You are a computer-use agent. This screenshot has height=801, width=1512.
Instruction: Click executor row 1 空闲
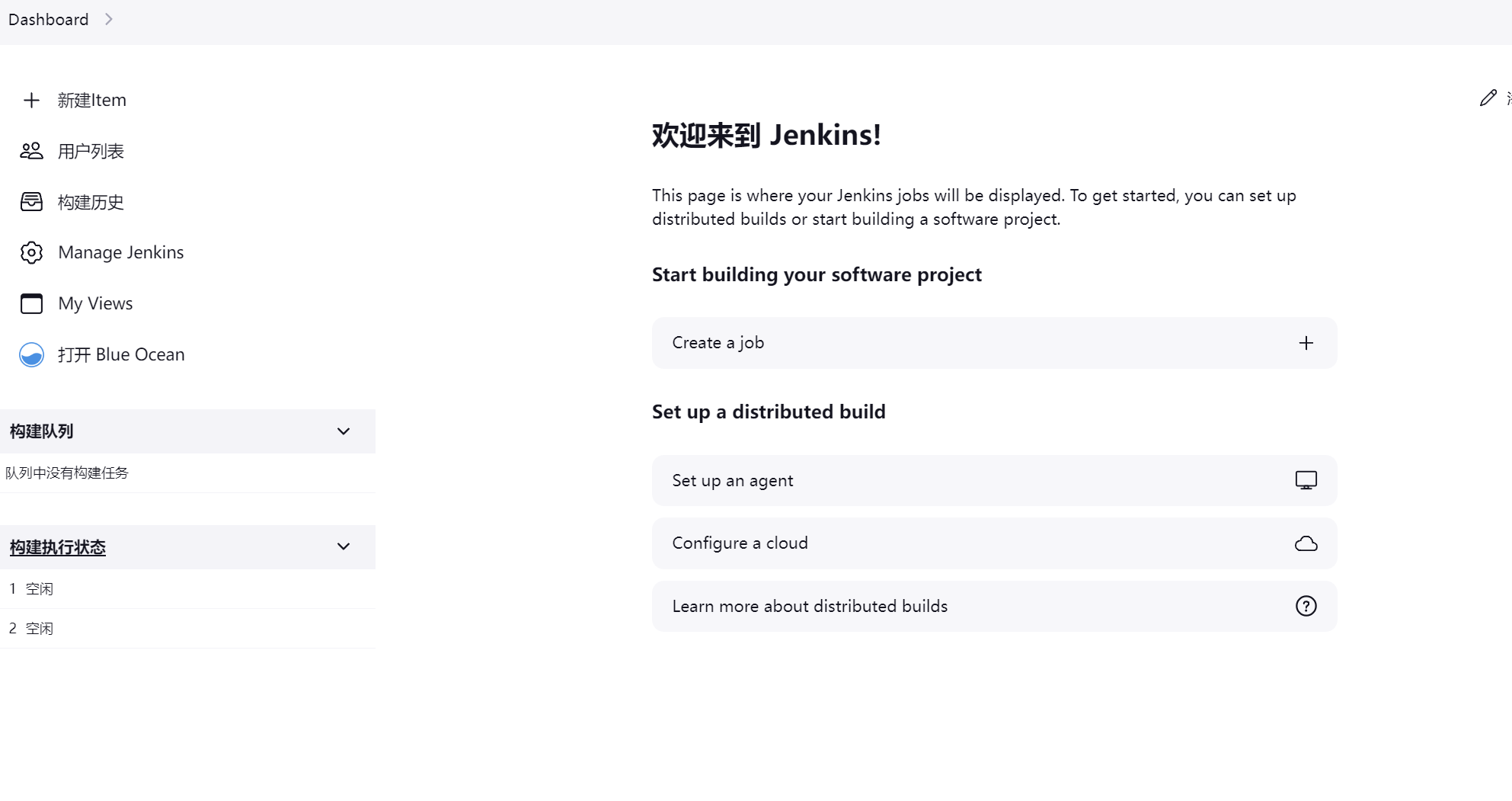coord(187,589)
